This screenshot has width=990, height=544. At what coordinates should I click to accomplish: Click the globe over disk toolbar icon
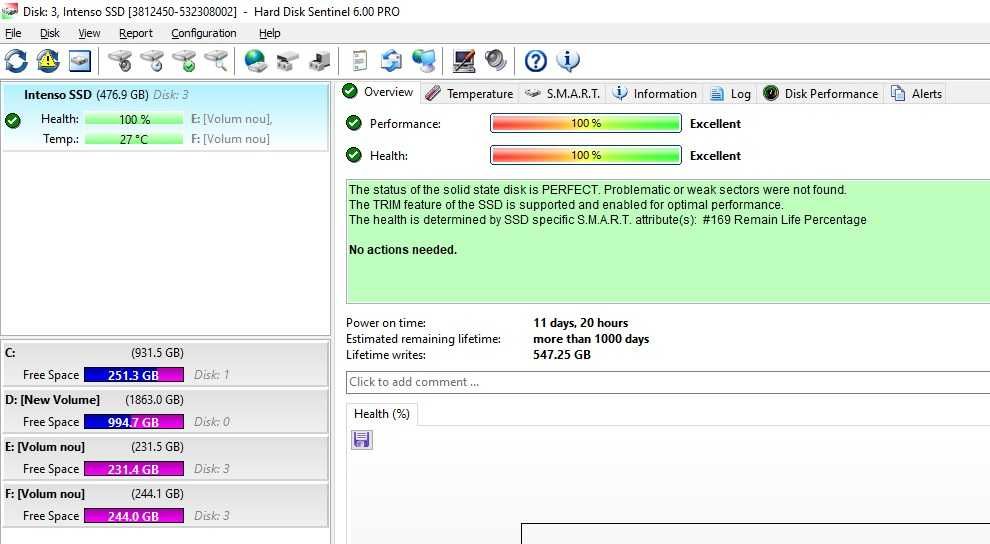tap(255, 61)
